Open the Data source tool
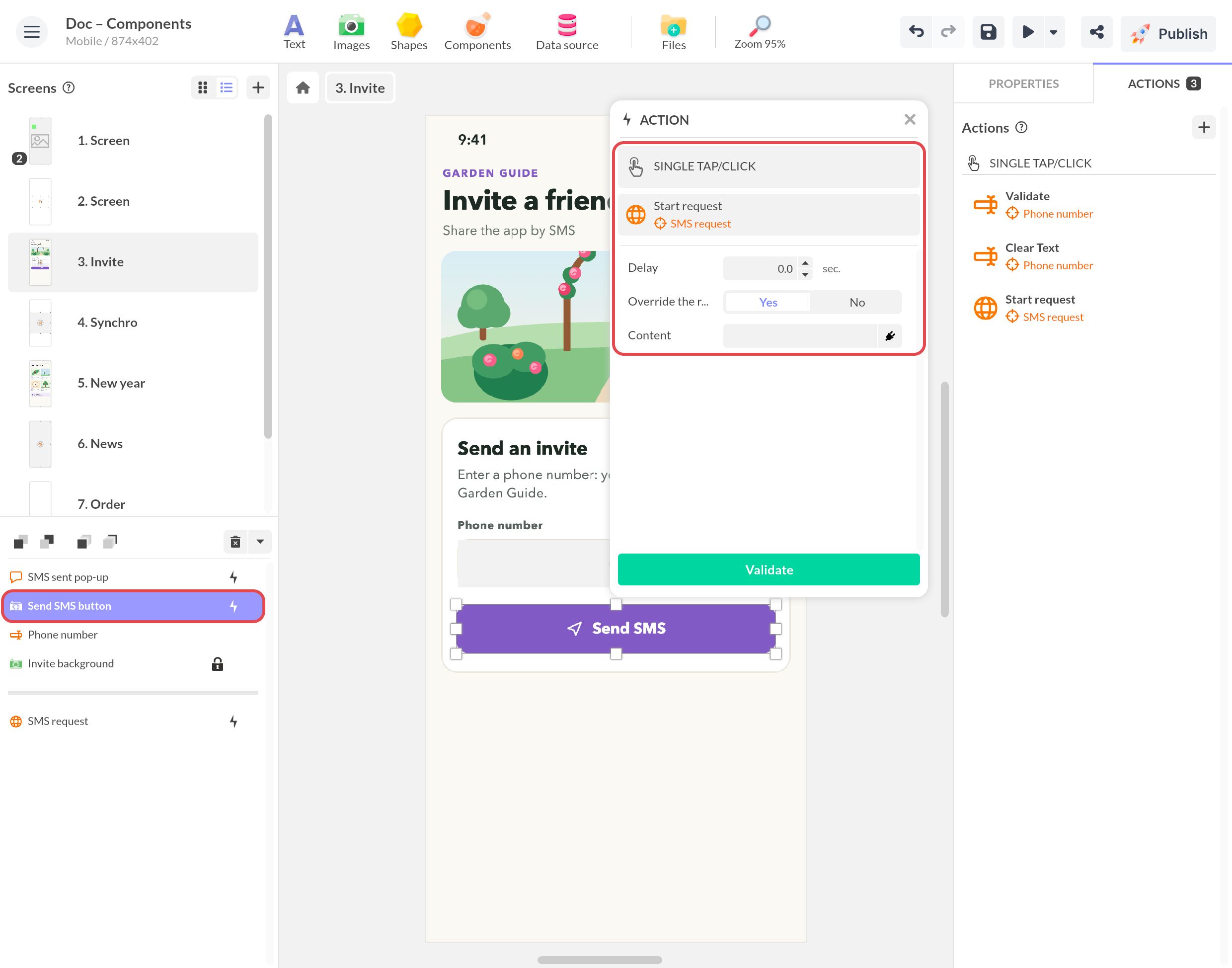The width and height of the screenshot is (1232, 968). pos(567,32)
